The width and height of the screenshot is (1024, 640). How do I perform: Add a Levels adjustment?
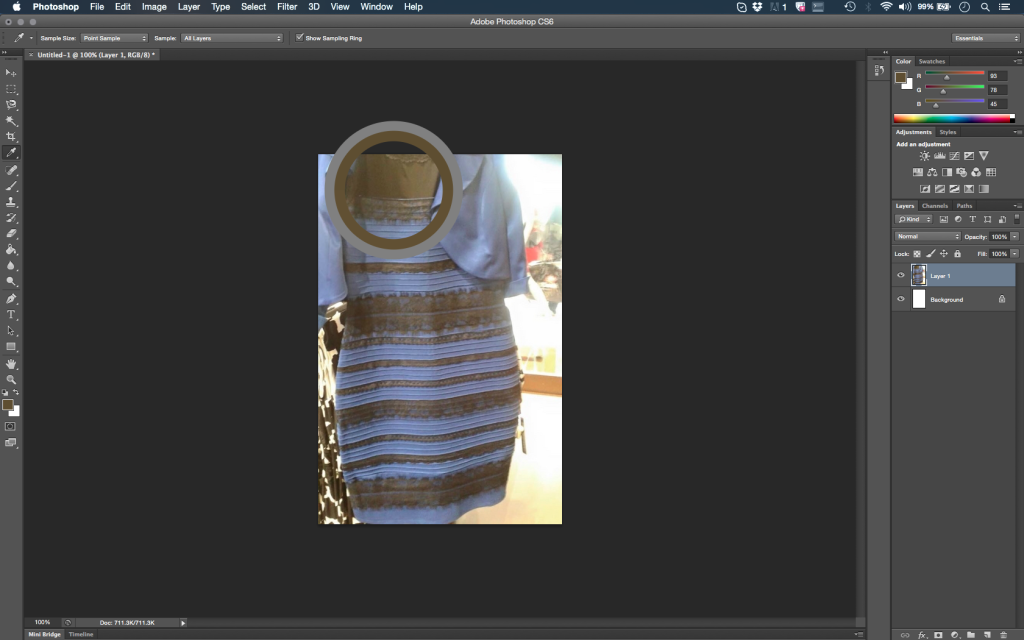point(939,156)
